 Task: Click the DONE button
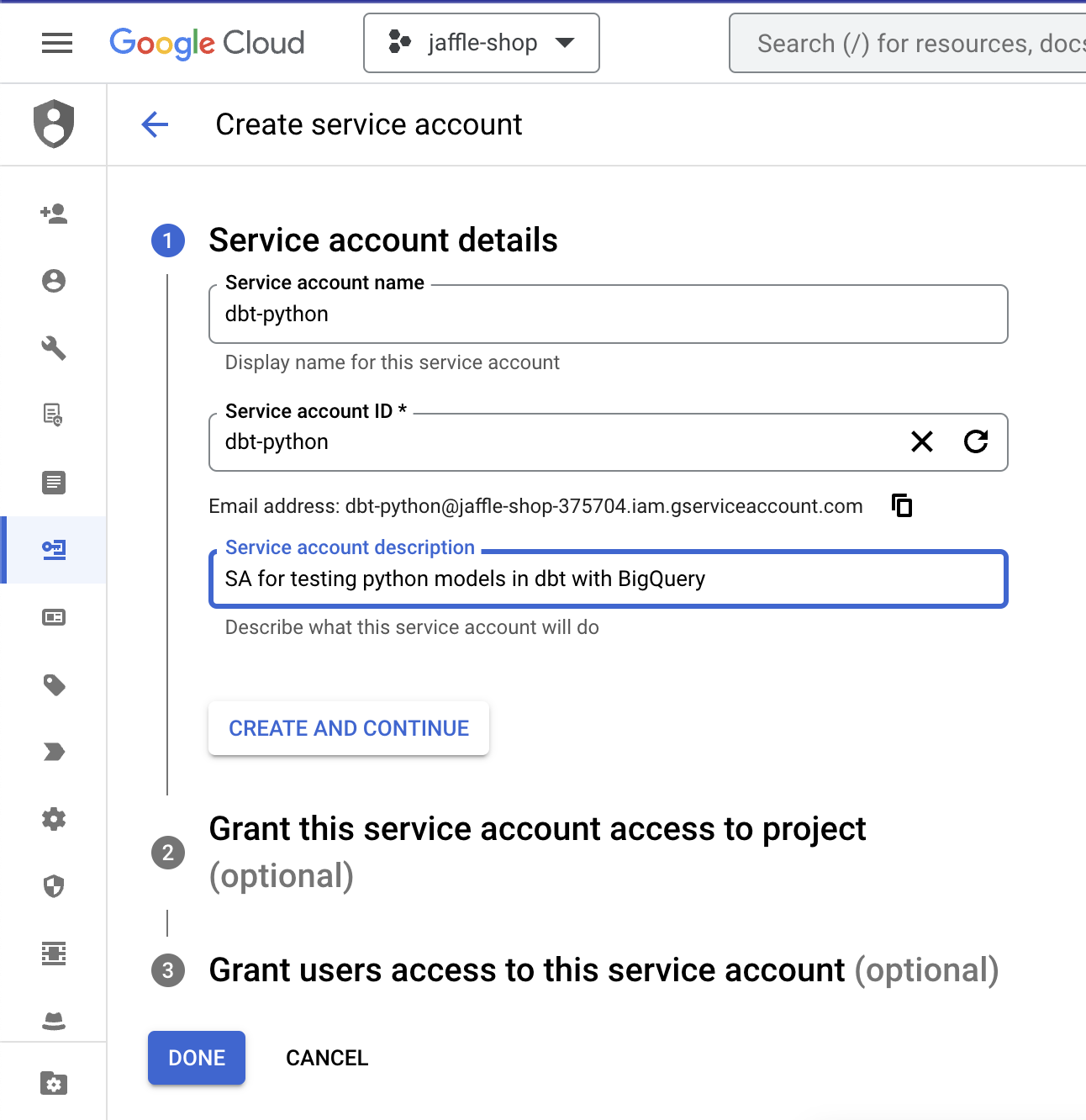197,1058
